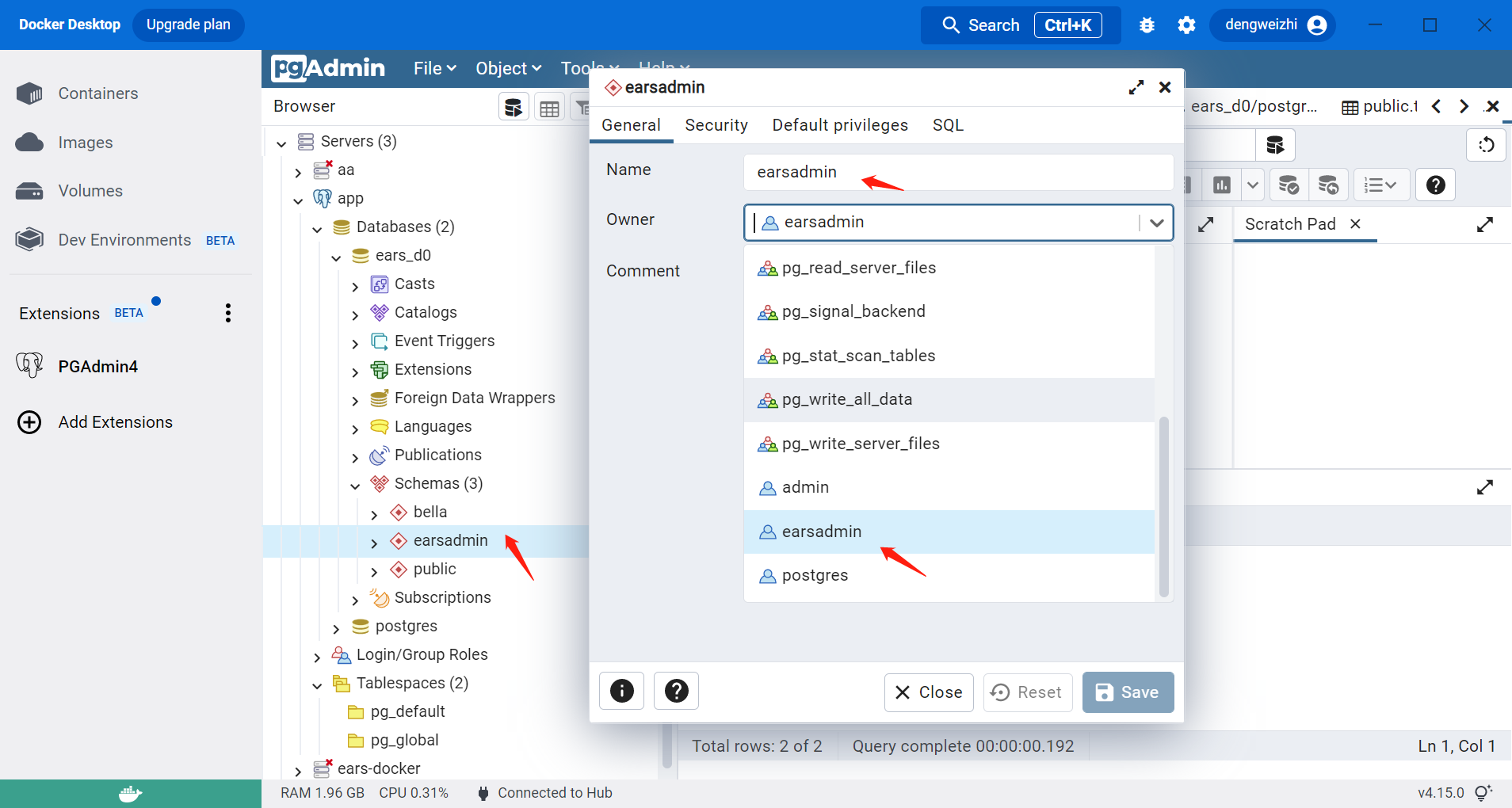1512x808 pixels.
Task: Click the explain analyze chart icon
Action: tap(1222, 185)
